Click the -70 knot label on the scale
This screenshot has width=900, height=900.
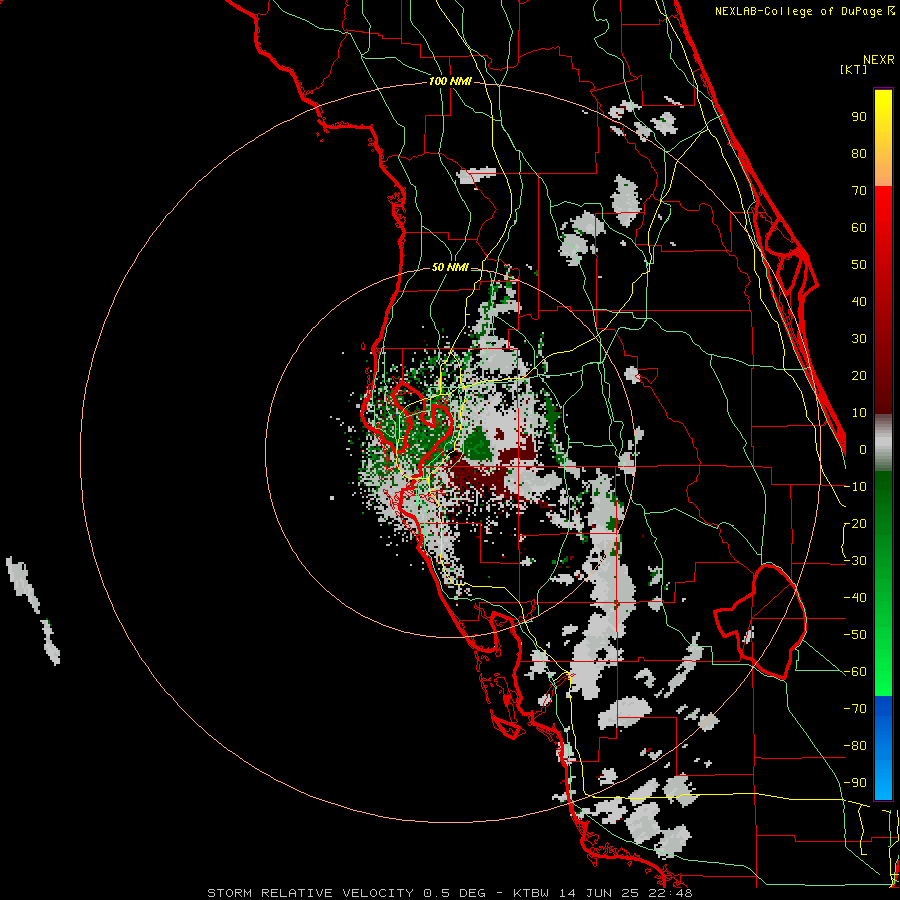(855, 709)
